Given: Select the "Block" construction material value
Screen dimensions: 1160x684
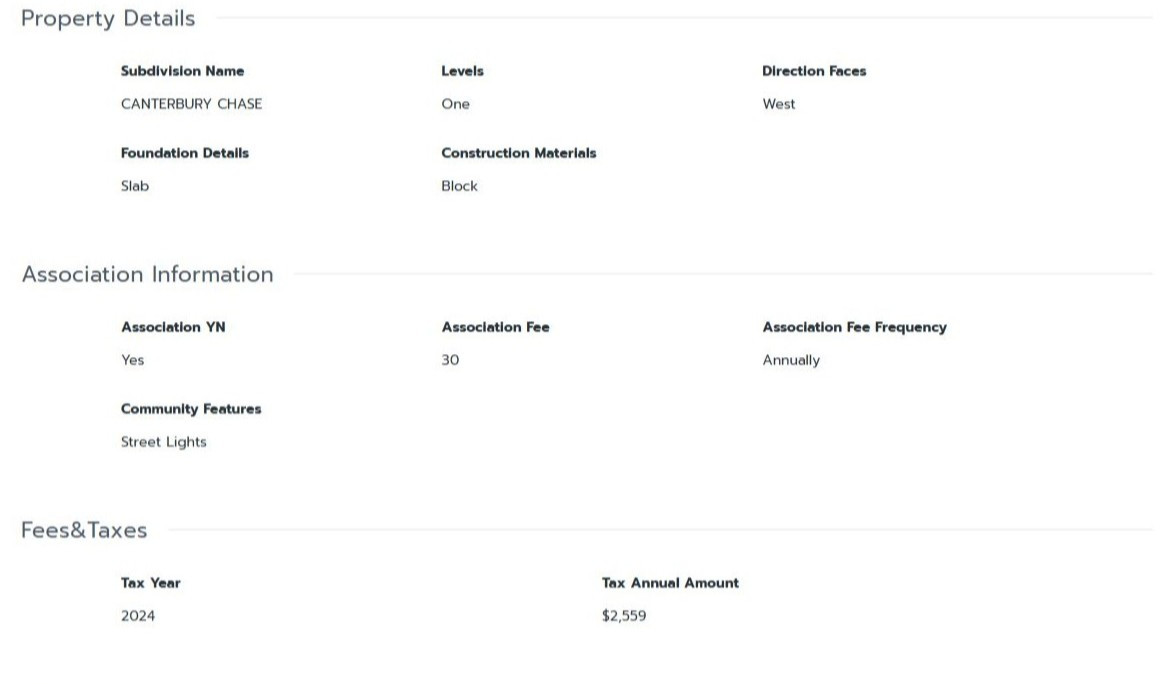Looking at the screenshot, I should pyautogui.click(x=459, y=186).
